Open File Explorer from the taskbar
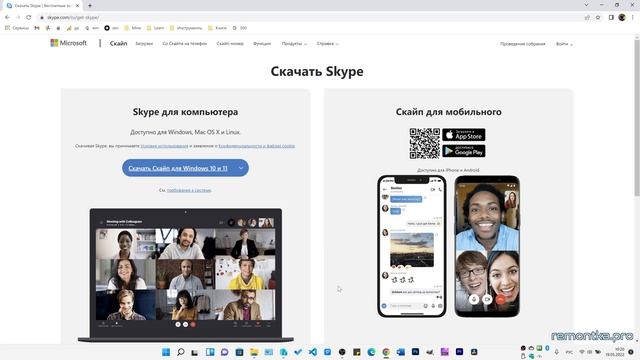640x360 pixels. point(254,352)
